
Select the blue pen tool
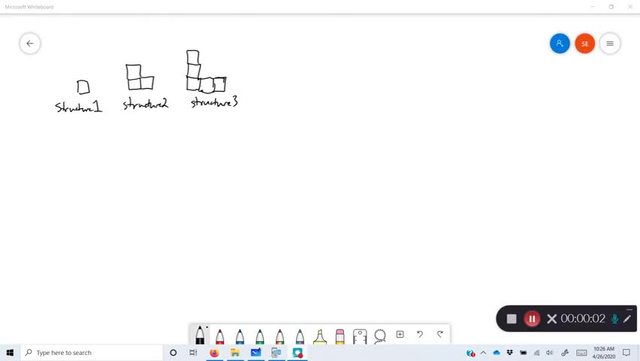240,336
